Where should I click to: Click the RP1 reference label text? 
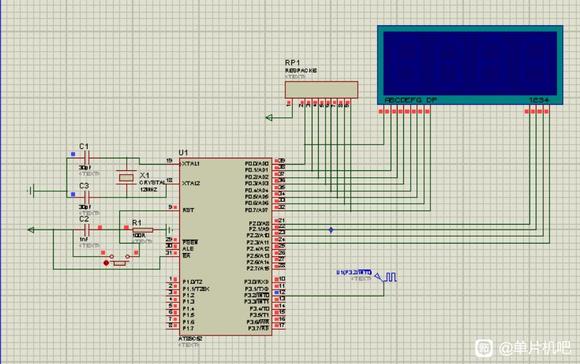tap(293, 63)
